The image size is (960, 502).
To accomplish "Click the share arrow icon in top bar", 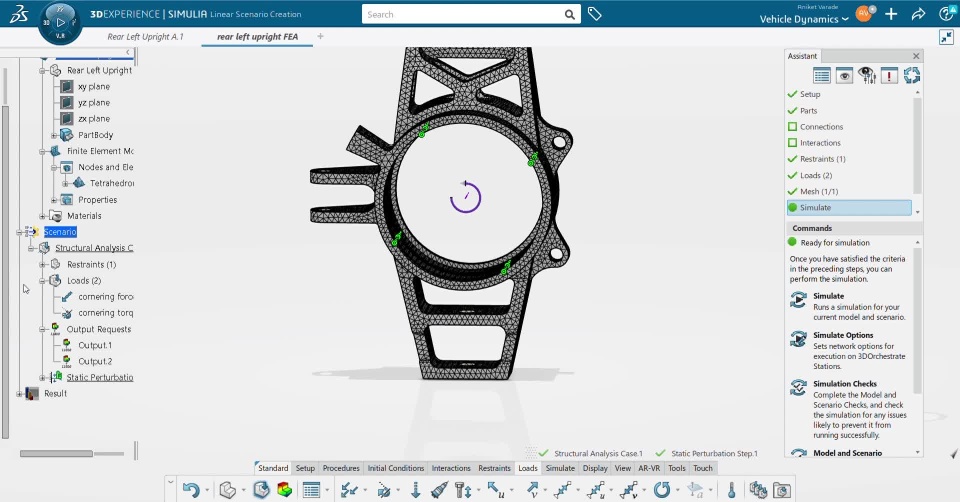I will (918, 14).
